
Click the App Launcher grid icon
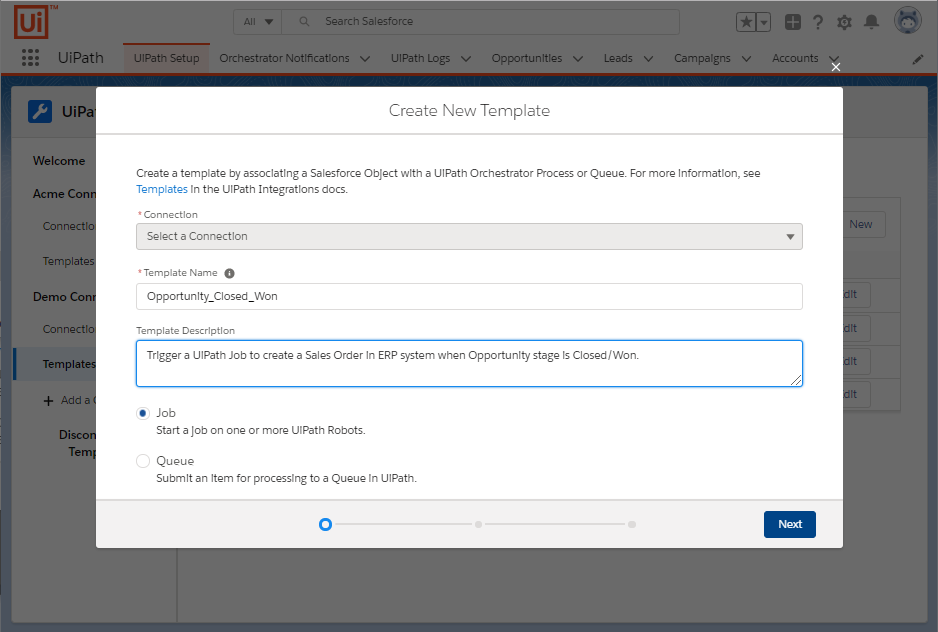pos(30,58)
